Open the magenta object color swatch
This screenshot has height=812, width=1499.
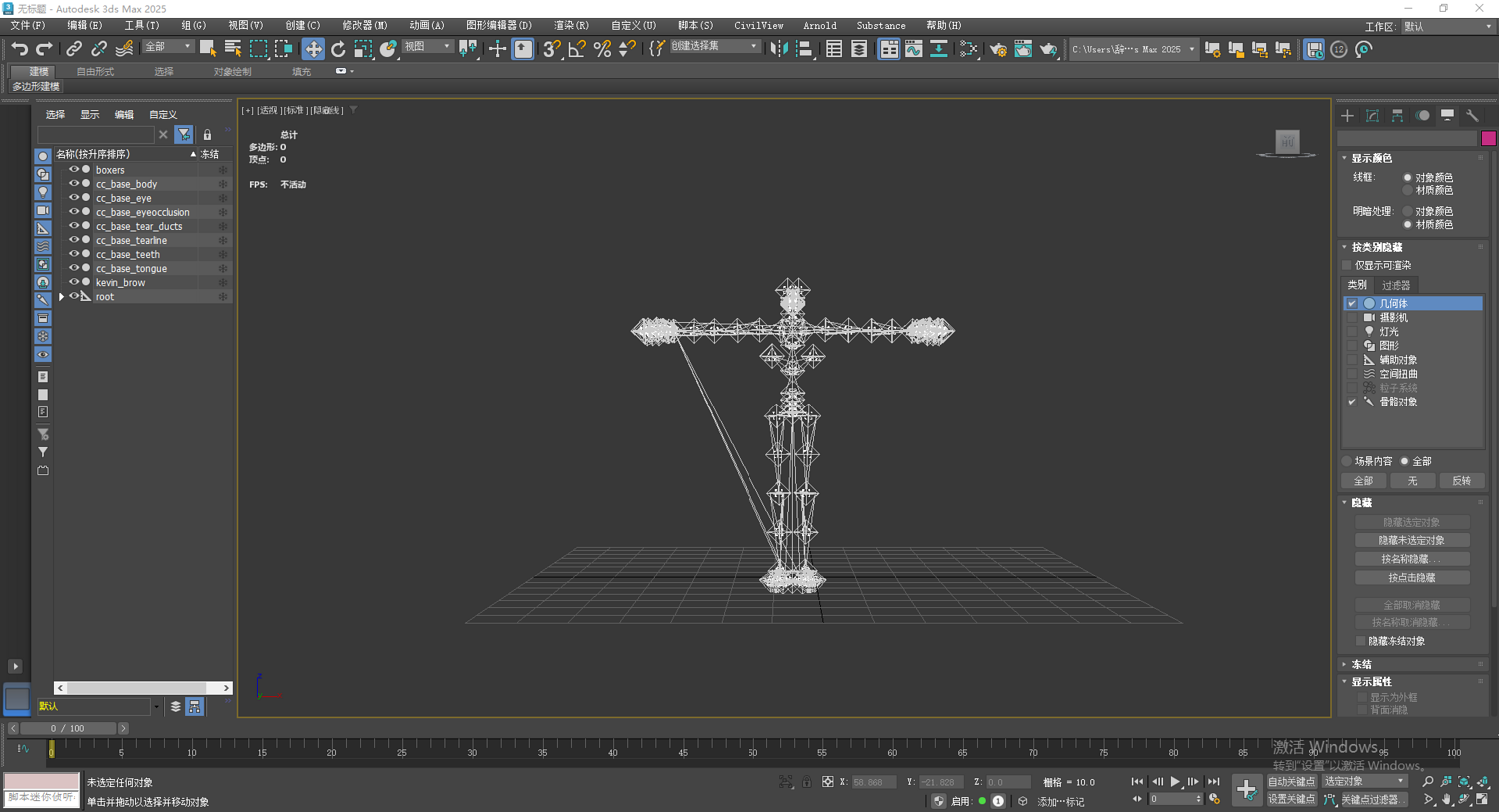coord(1488,138)
